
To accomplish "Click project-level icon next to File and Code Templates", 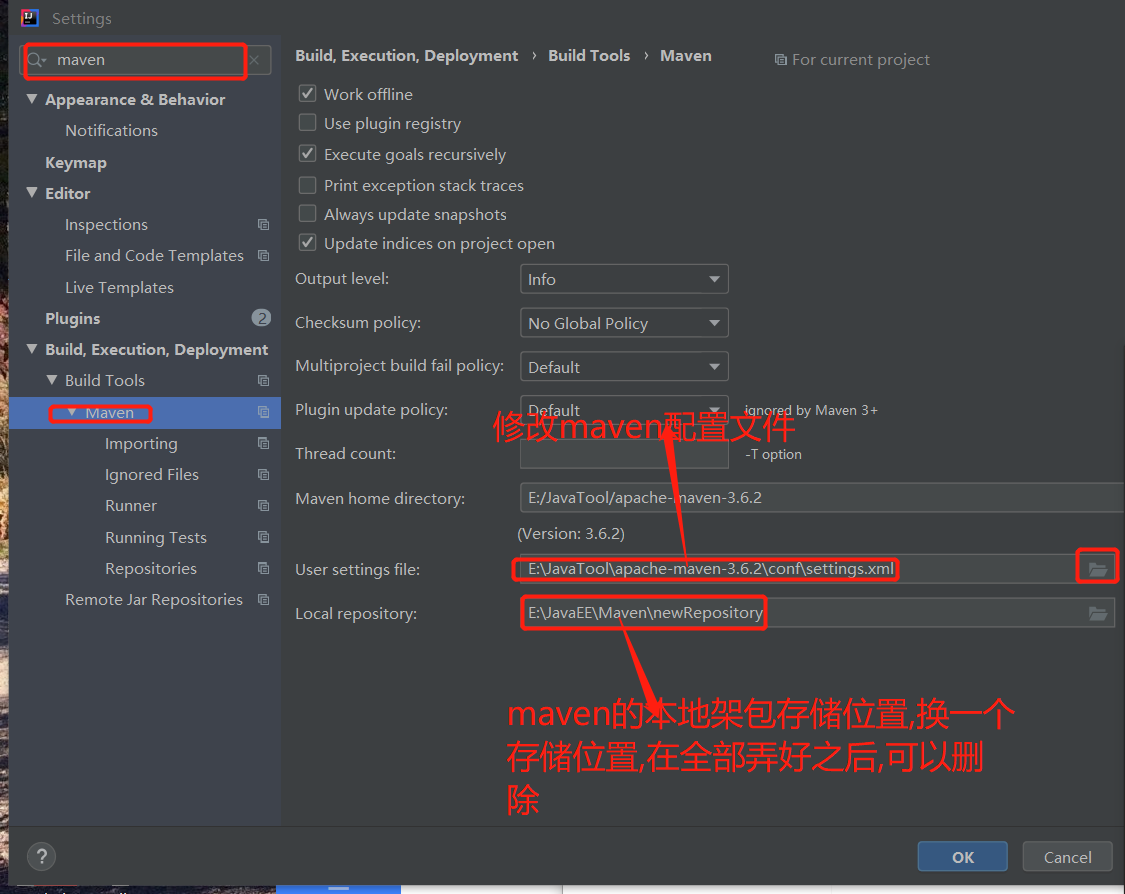I will point(263,255).
